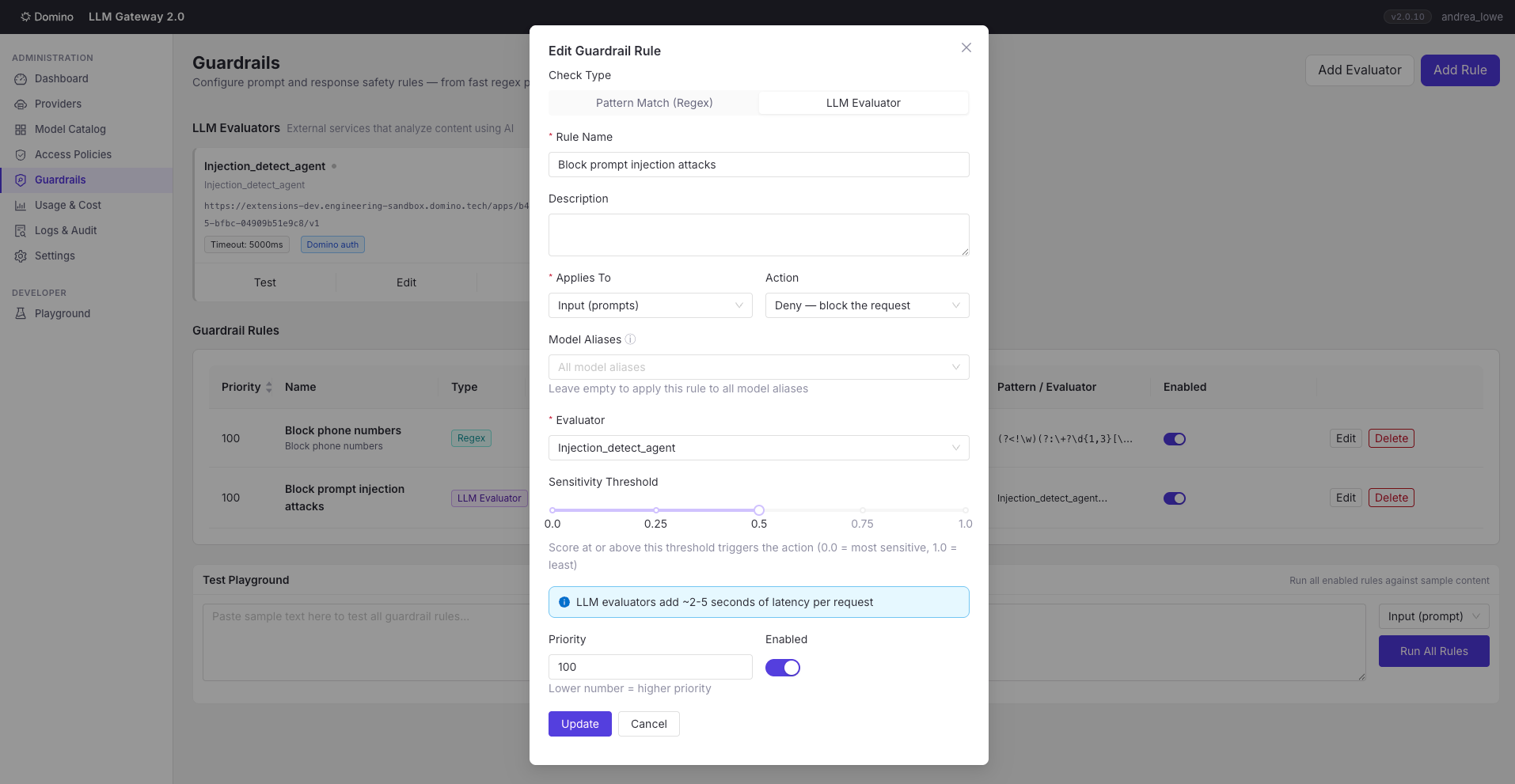Viewport: 1515px width, 784px height.
Task: Select the Pattern Match (Regex) tab
Action: pyautogui.click(x=654, y=103)
